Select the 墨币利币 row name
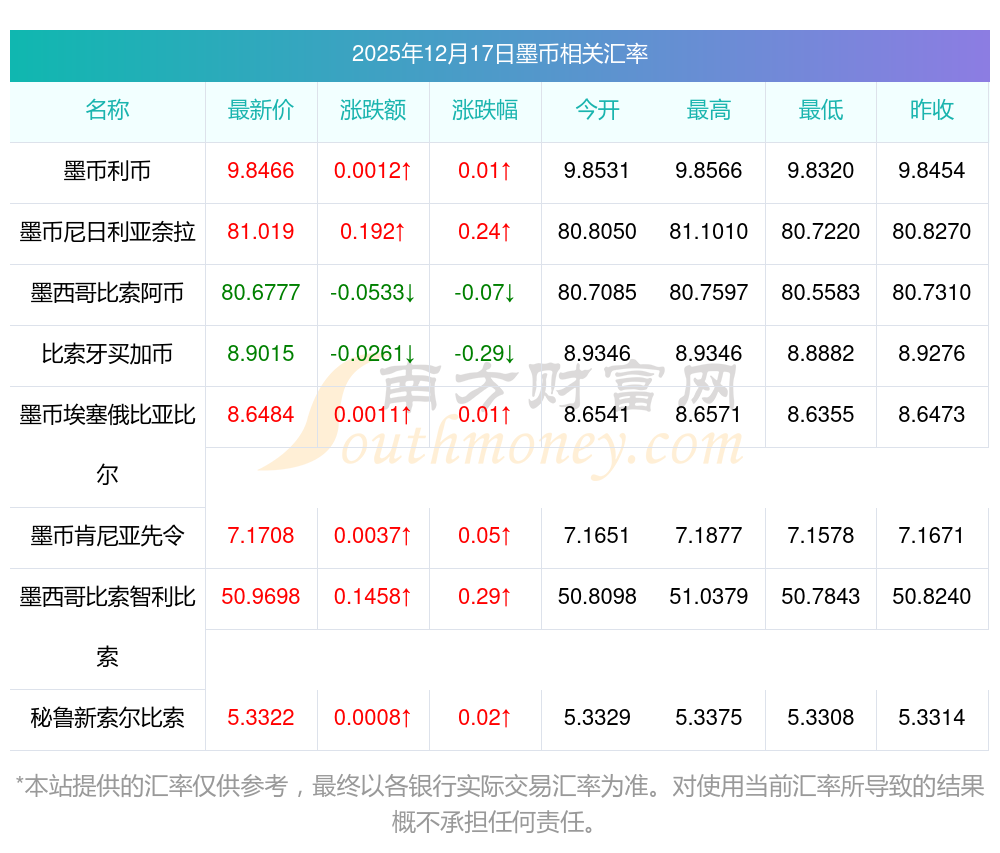This screenshot has height=853, width=1000. 107,171
